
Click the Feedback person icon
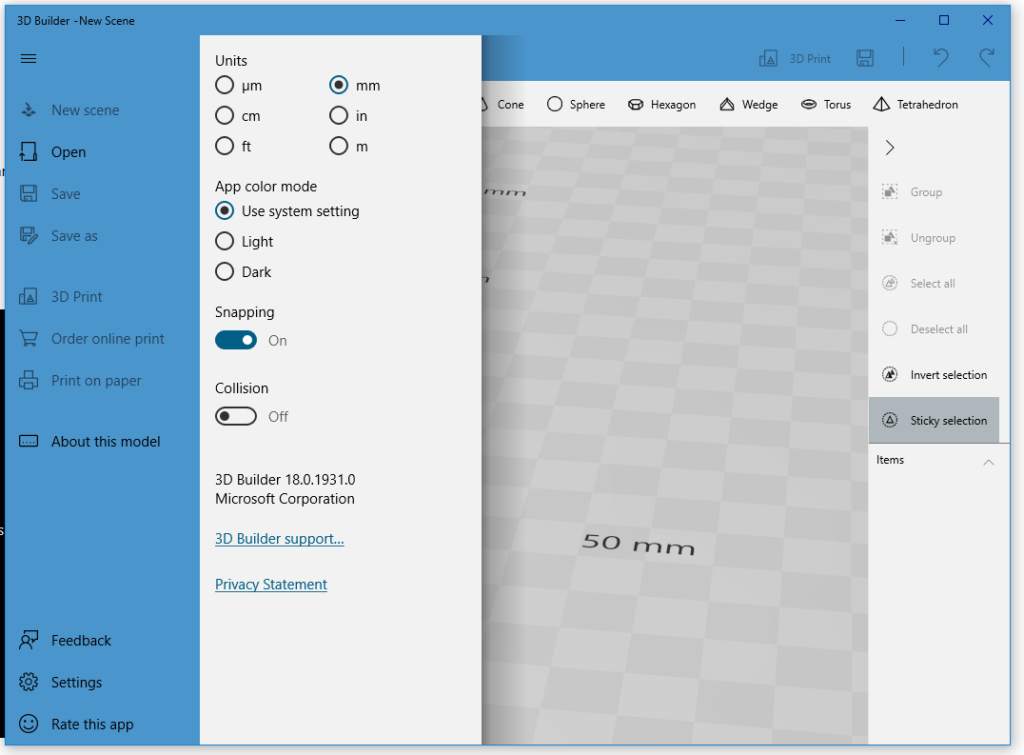point(28,640)
